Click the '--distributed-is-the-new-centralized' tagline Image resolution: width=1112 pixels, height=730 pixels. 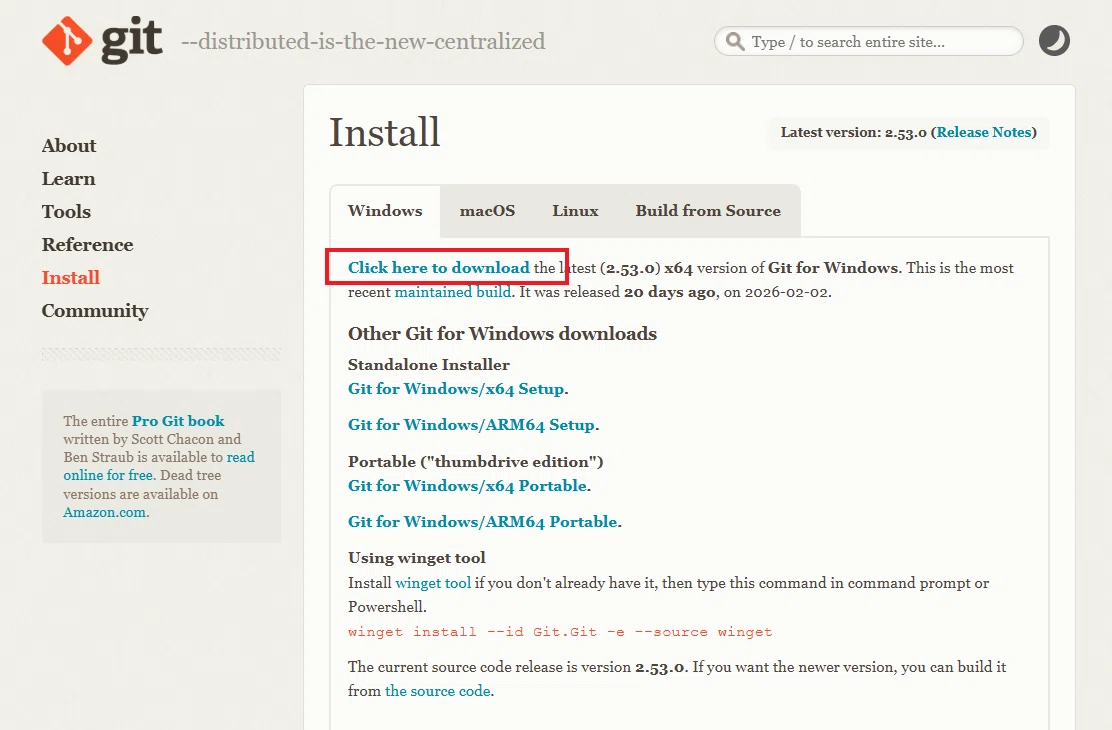pos(363,41)
